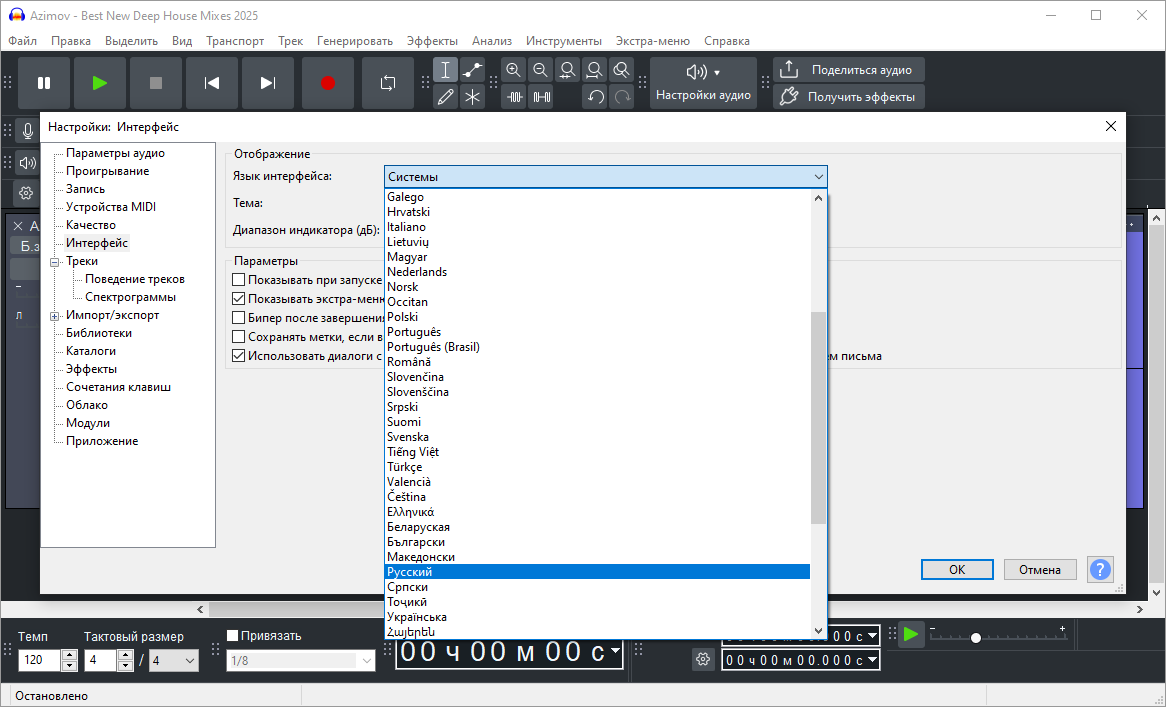Select the Draw pencil tool
This screenshot has height=707, width=1166.
(x=445, y=97)
